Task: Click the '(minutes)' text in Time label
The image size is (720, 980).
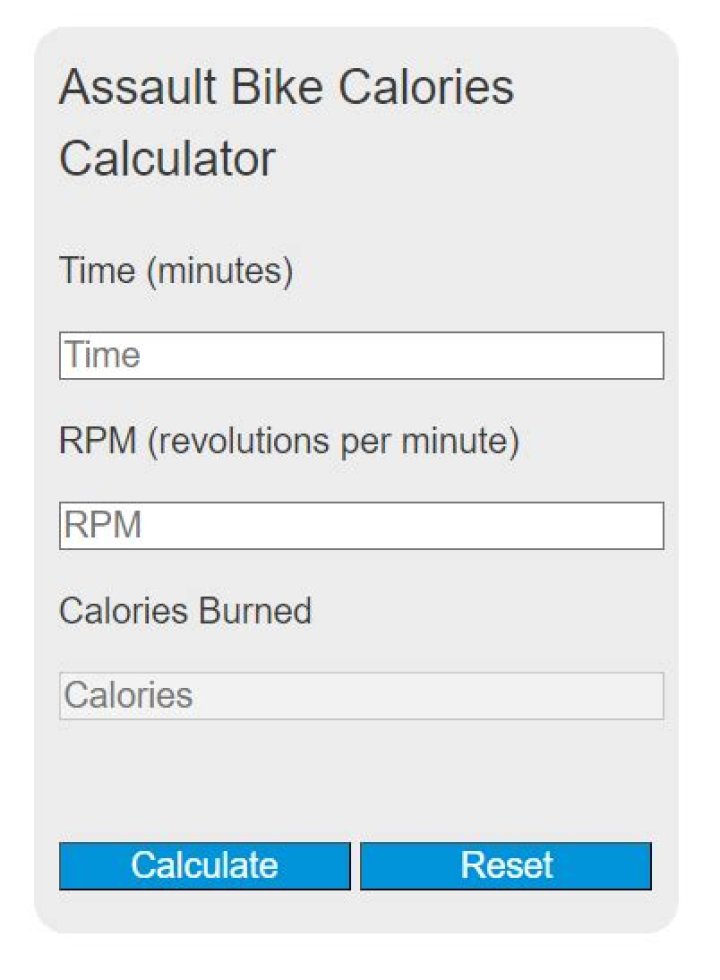Action: [x=220, y=271]
